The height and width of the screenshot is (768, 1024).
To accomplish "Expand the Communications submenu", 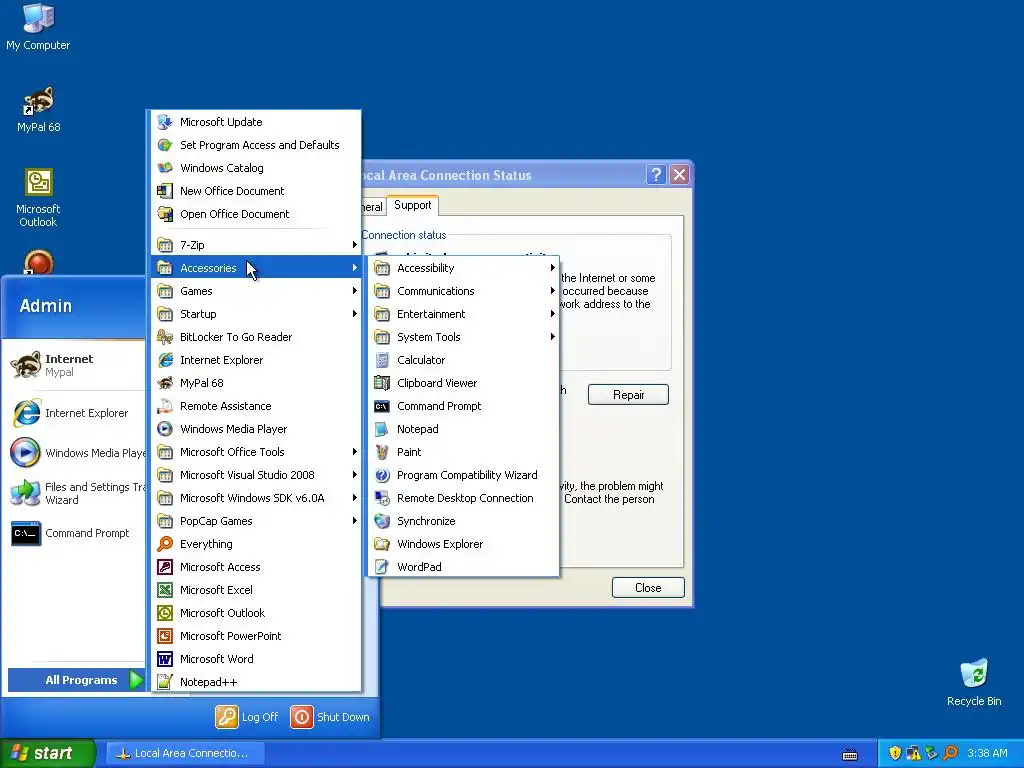I will tap(464, 291).
